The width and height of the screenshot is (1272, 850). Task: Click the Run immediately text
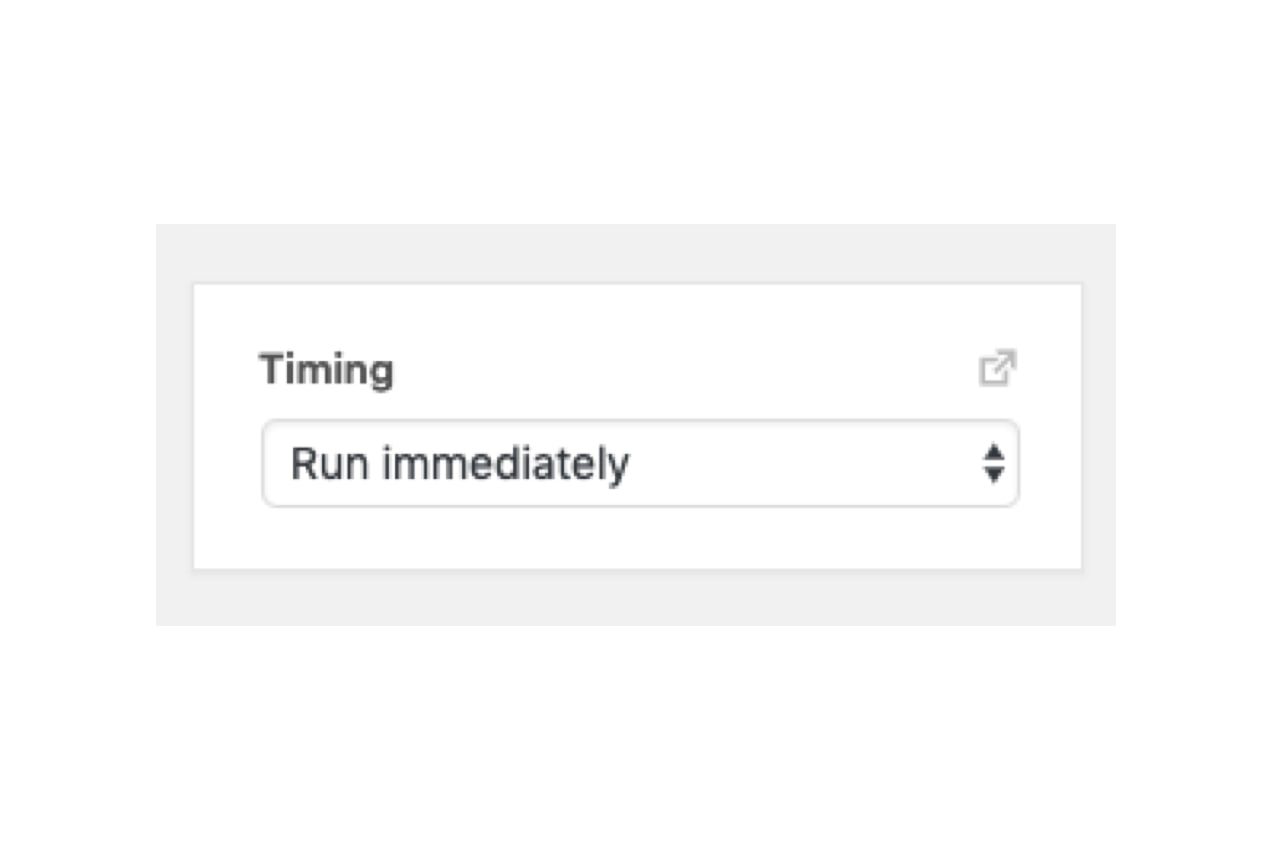point(459,463)
